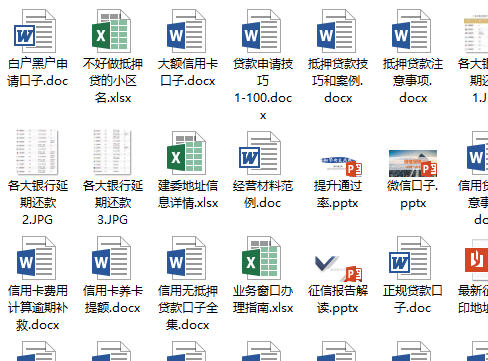Image resolution: width=488 pixels, height=361 pixels.
Task: Click the file name 各大银行延期还款2.JPG
Action: click(38, 203)
